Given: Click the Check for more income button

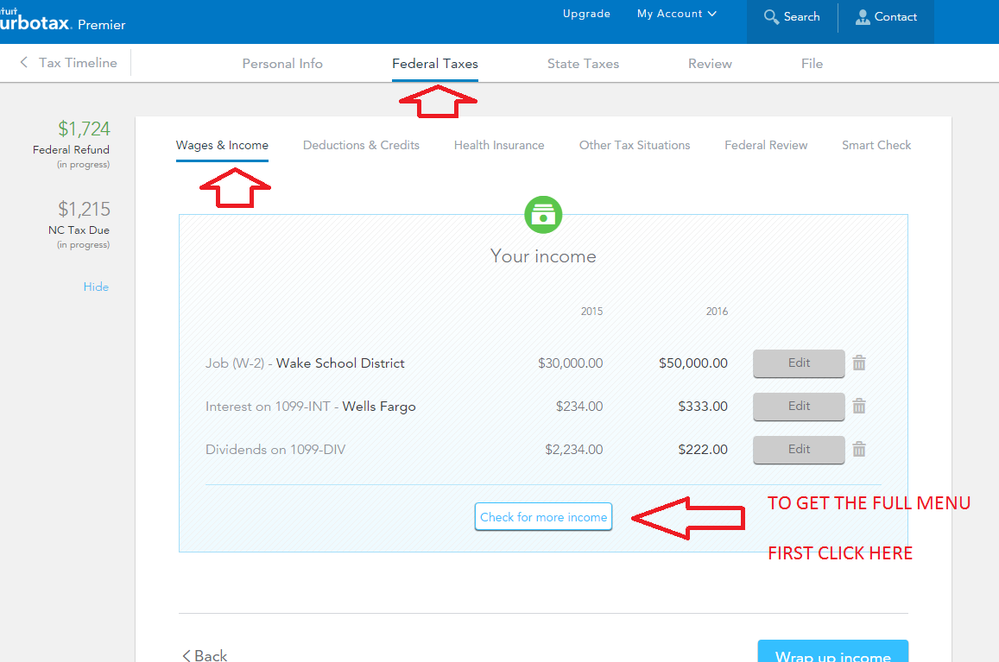Looking at the screenshot, I should pyautogui.click(x=543, y=517).
